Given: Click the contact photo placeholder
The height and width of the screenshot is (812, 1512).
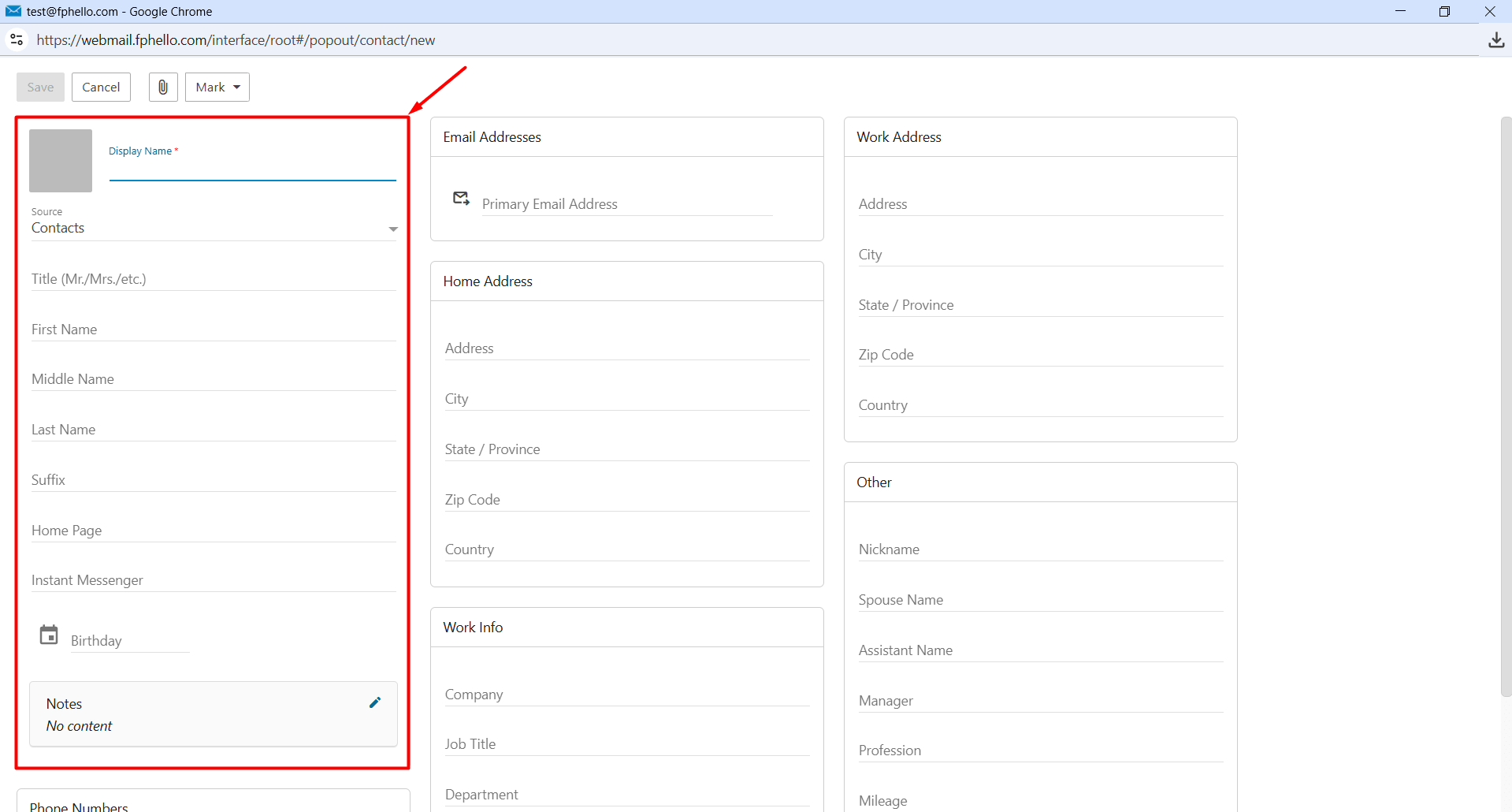Looking at the screenshot, I should point(61,161).
